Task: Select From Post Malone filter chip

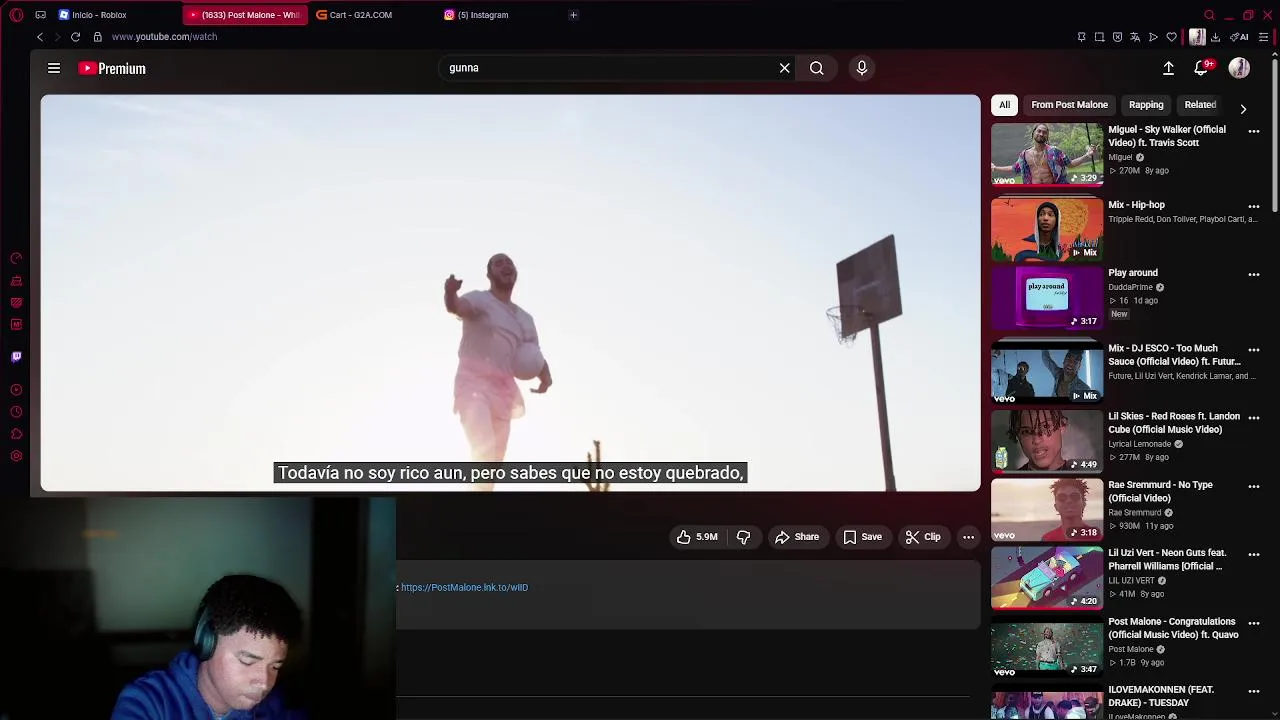Action: point(1069,105)
